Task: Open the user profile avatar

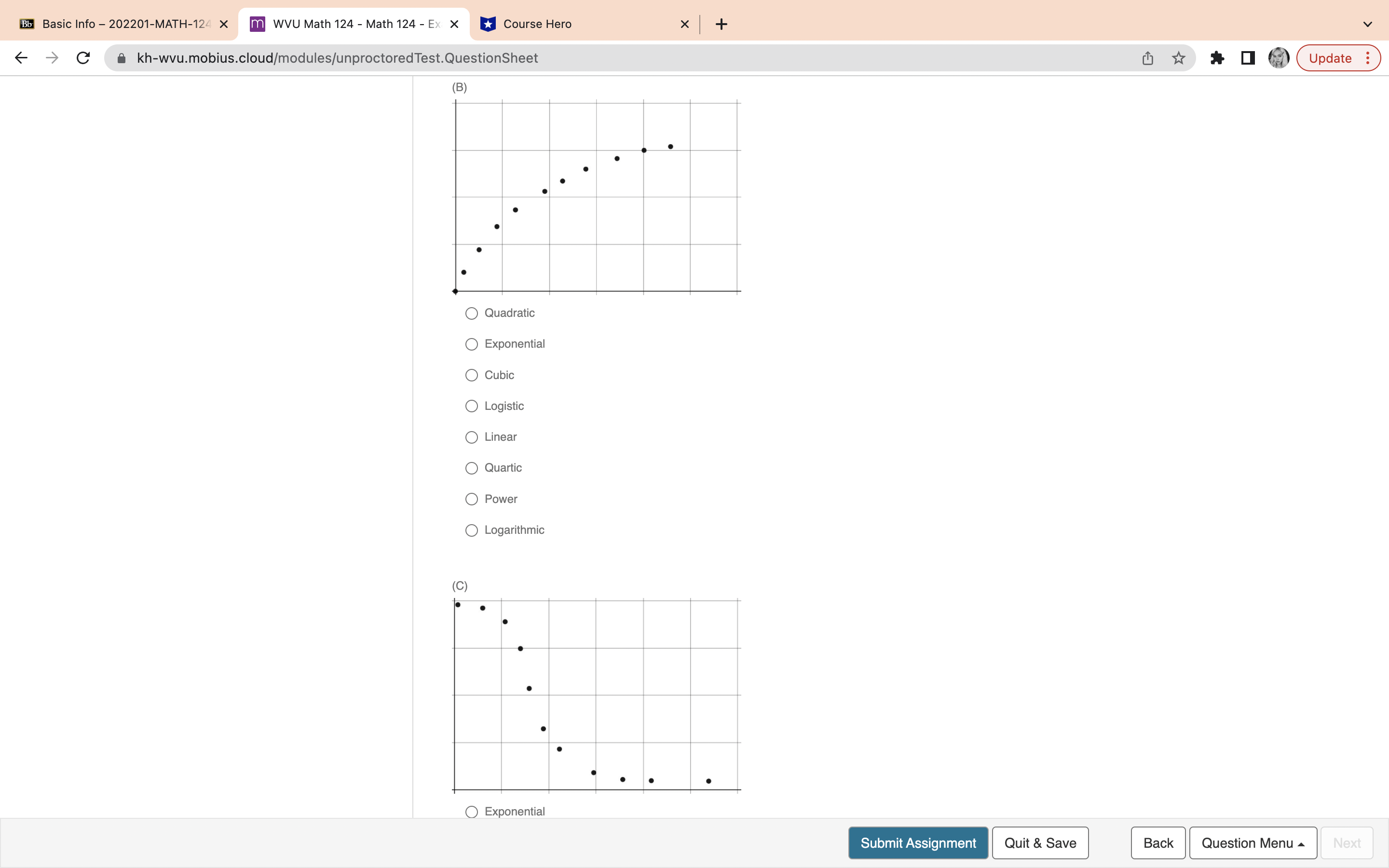Action: pos(1278,58)
